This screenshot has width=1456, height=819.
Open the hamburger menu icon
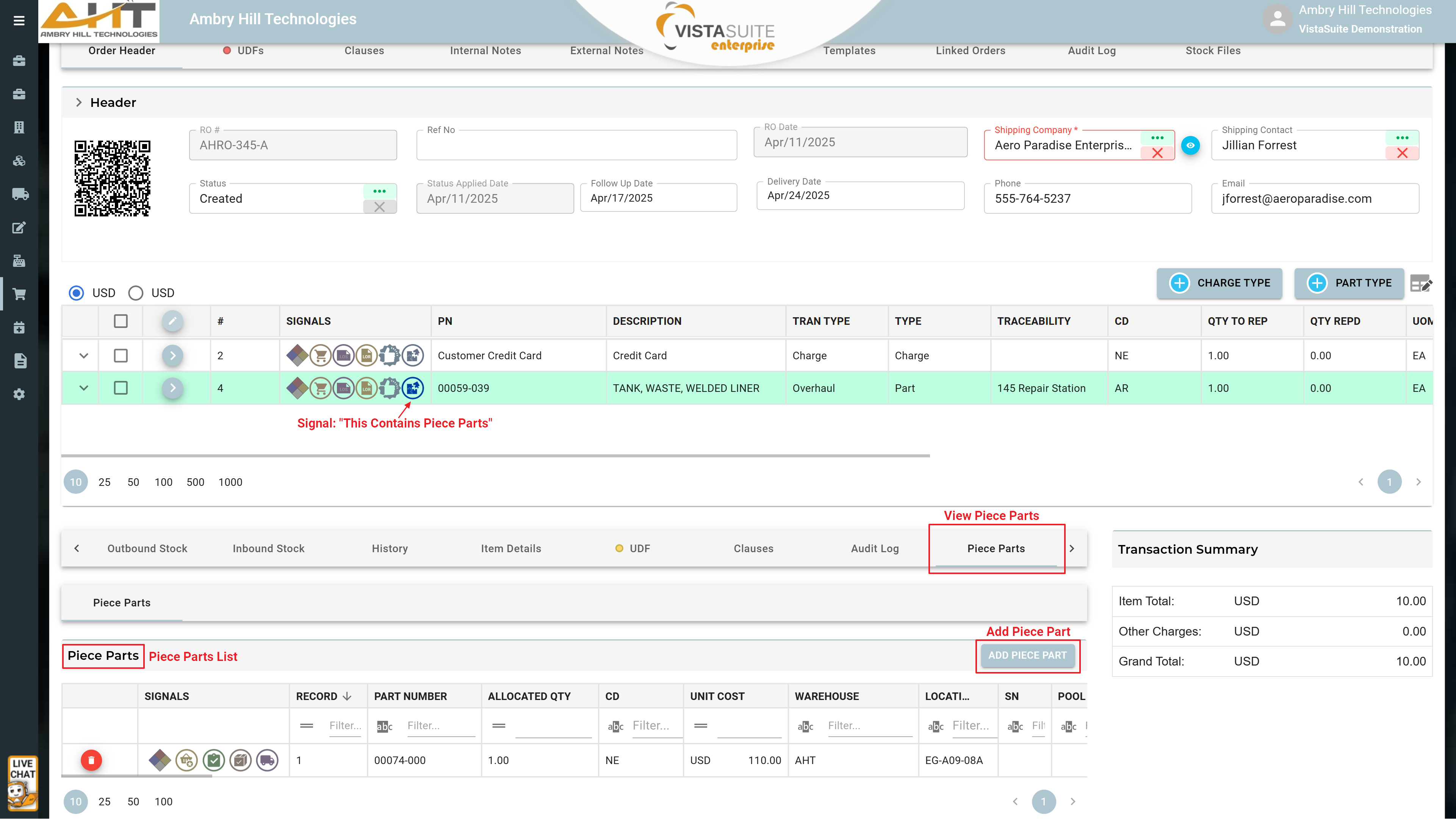tap(19, 21)
